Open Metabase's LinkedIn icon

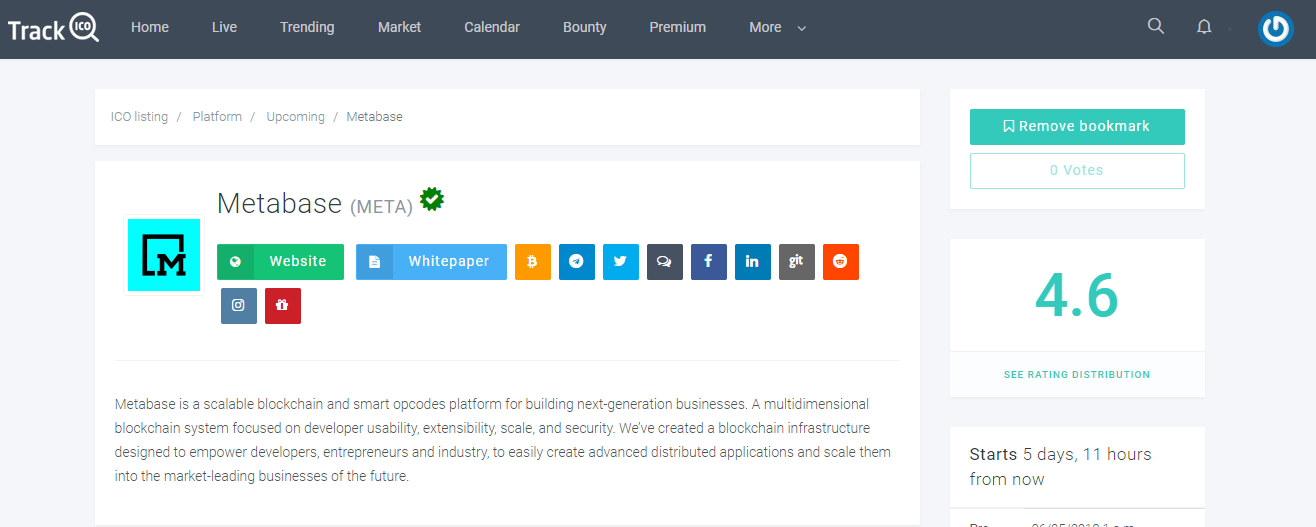753,262
